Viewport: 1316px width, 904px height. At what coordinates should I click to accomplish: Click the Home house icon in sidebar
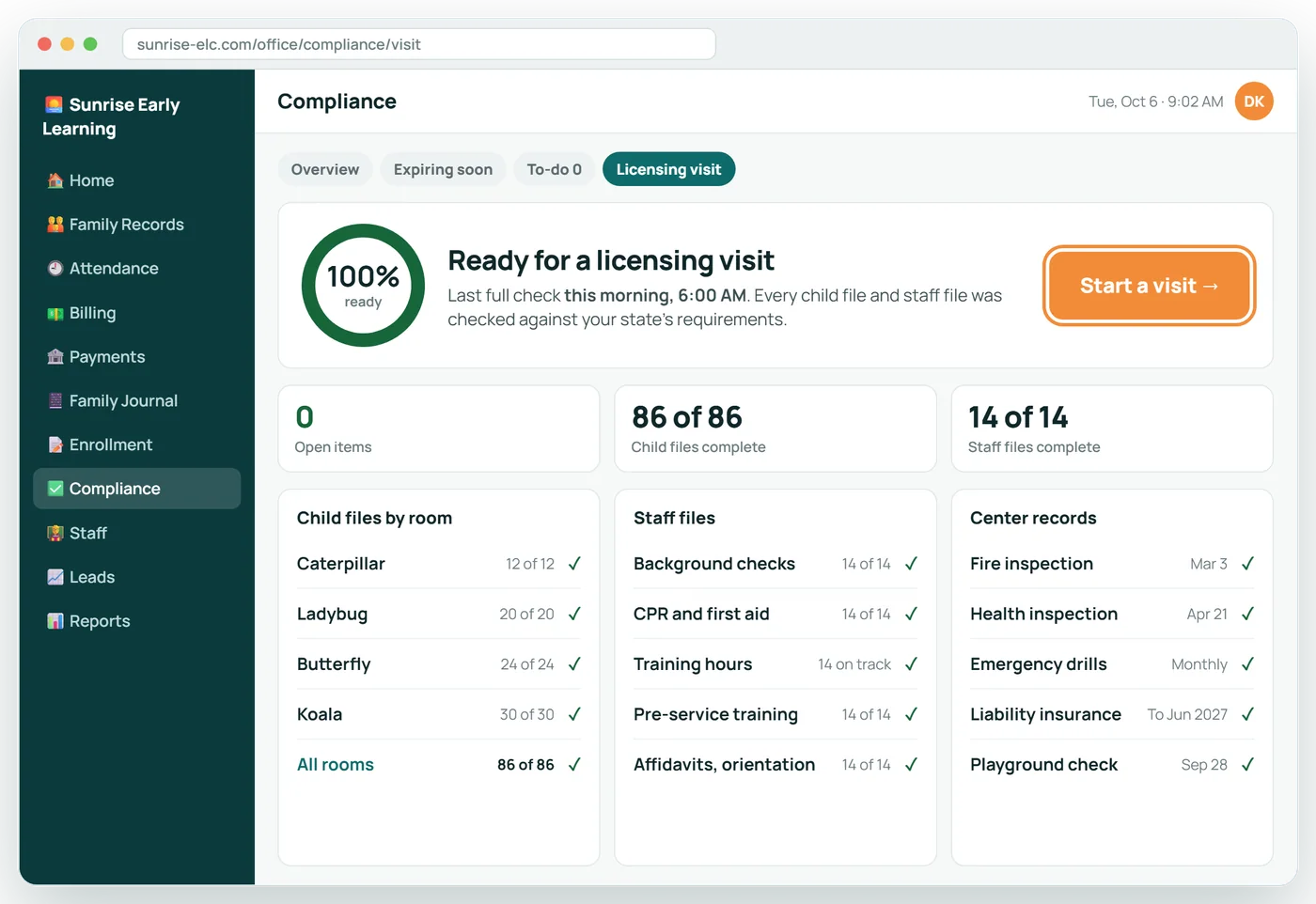pos(55,180)
